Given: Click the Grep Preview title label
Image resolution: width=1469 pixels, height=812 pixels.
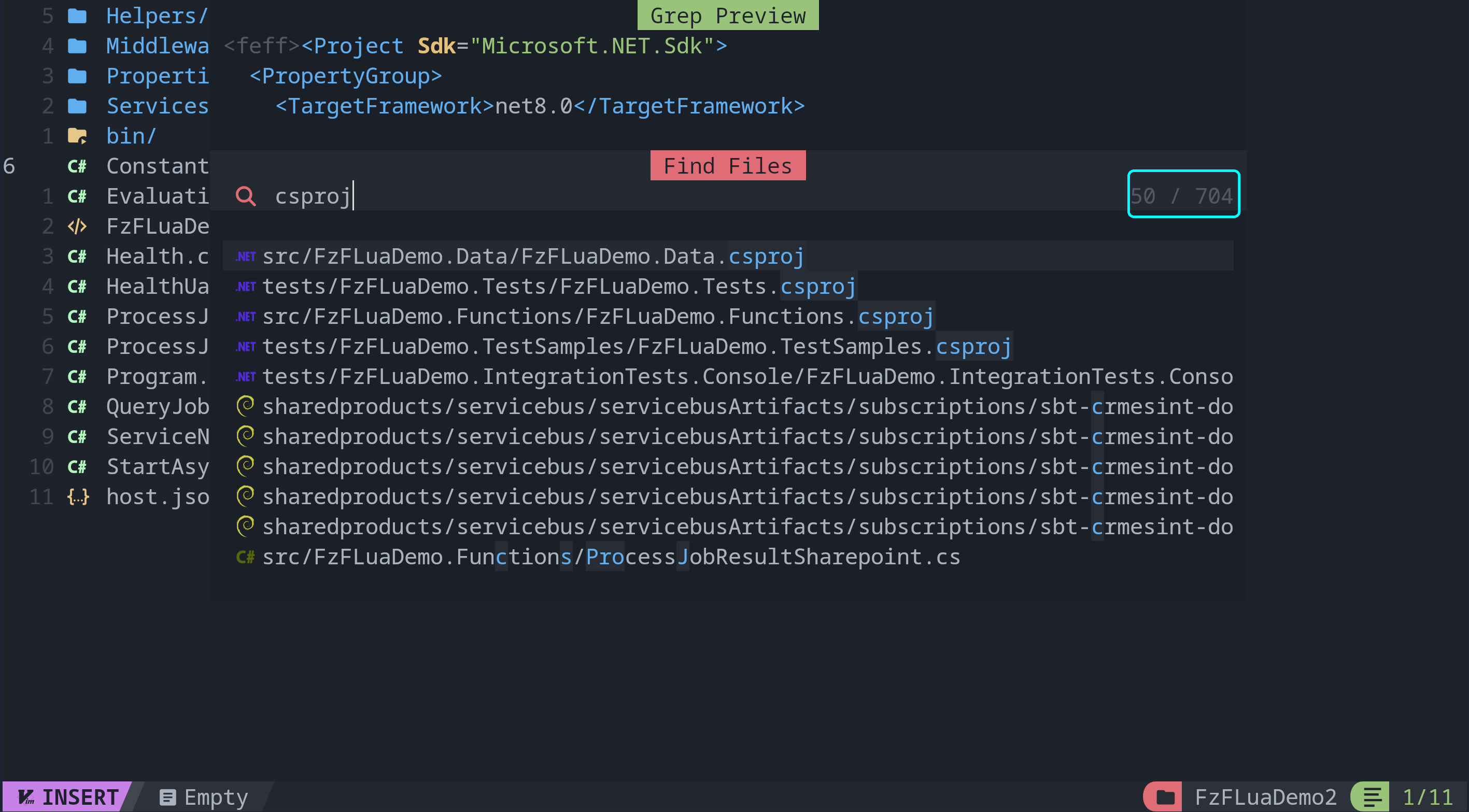Looking at the screenshot, I should (728, 16).
